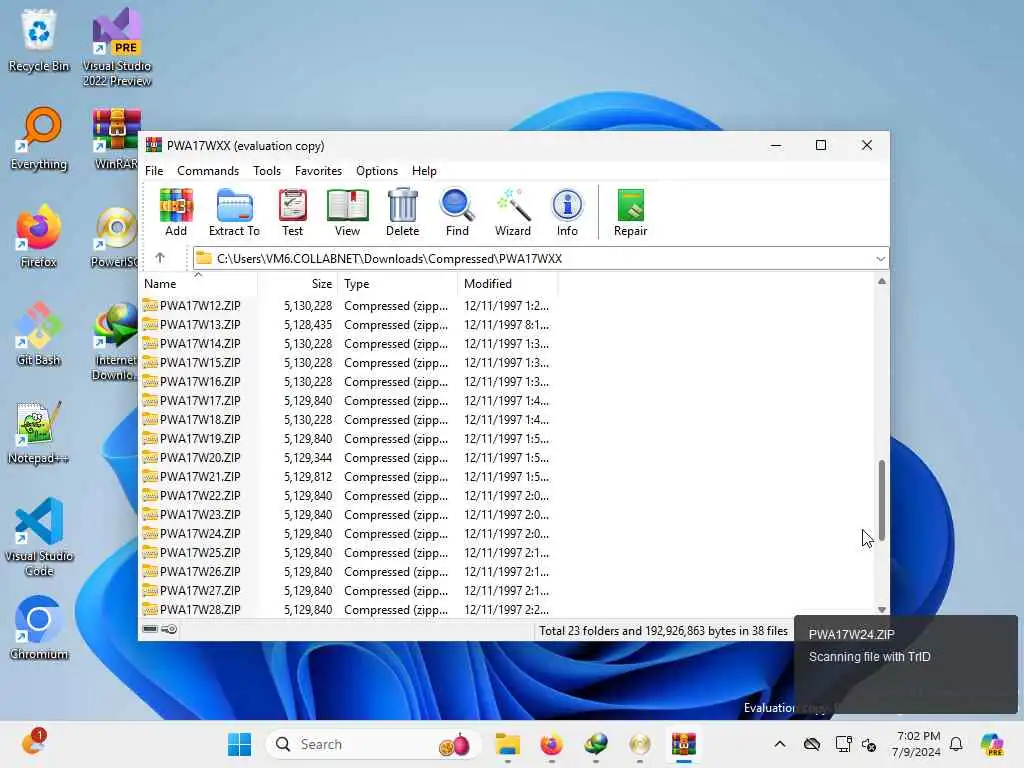
Task: Open the Commands menu
Action: 208,170
